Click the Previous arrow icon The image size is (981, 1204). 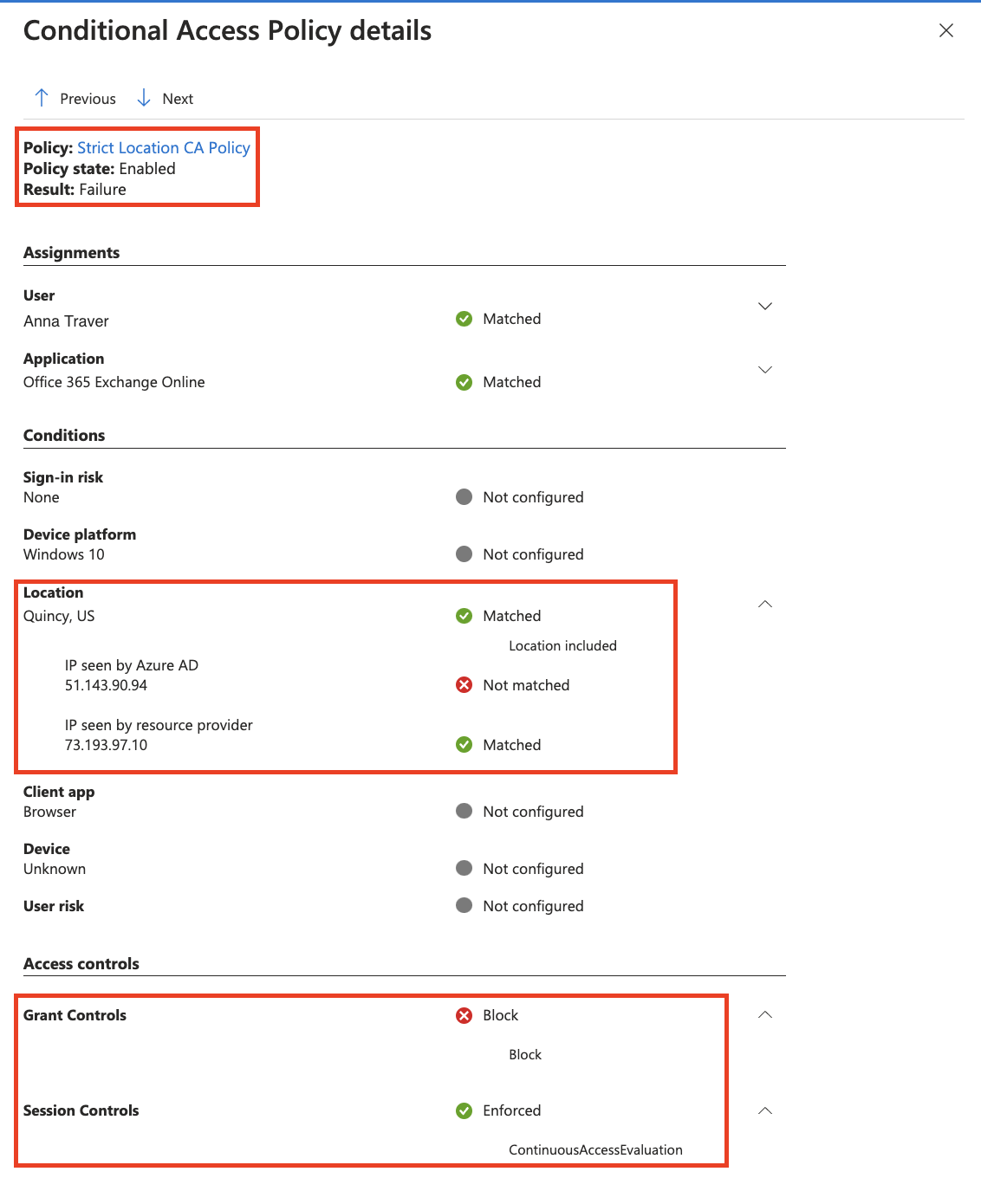tap(41, 98)
